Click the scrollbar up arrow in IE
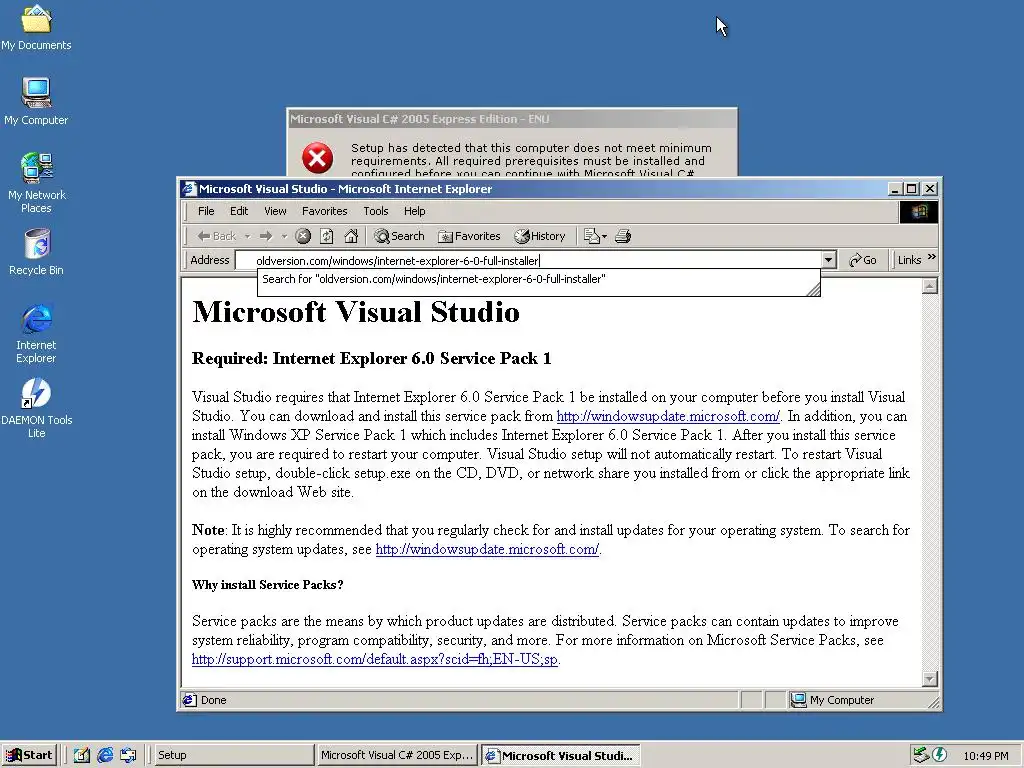1024x768 pixels. pos(930,285)
